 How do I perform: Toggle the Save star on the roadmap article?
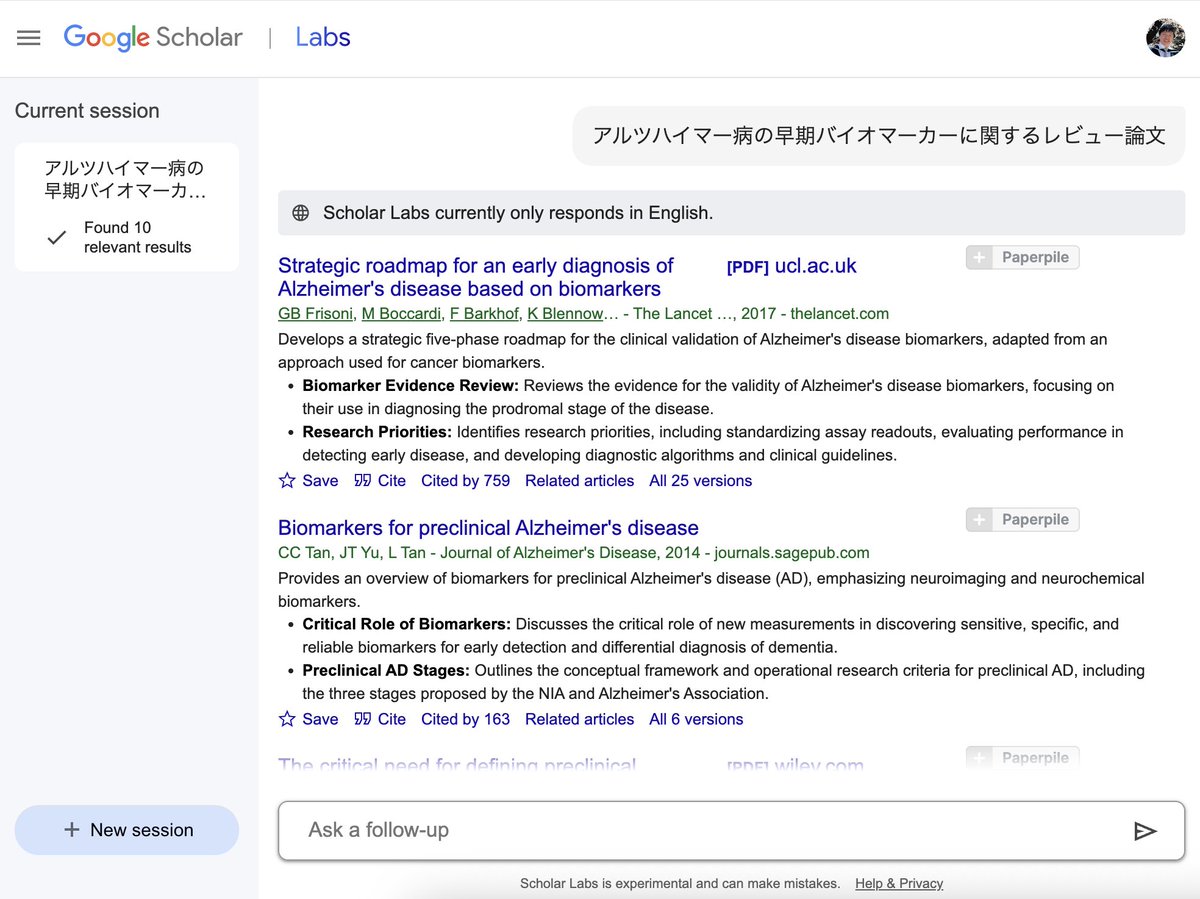286,481
